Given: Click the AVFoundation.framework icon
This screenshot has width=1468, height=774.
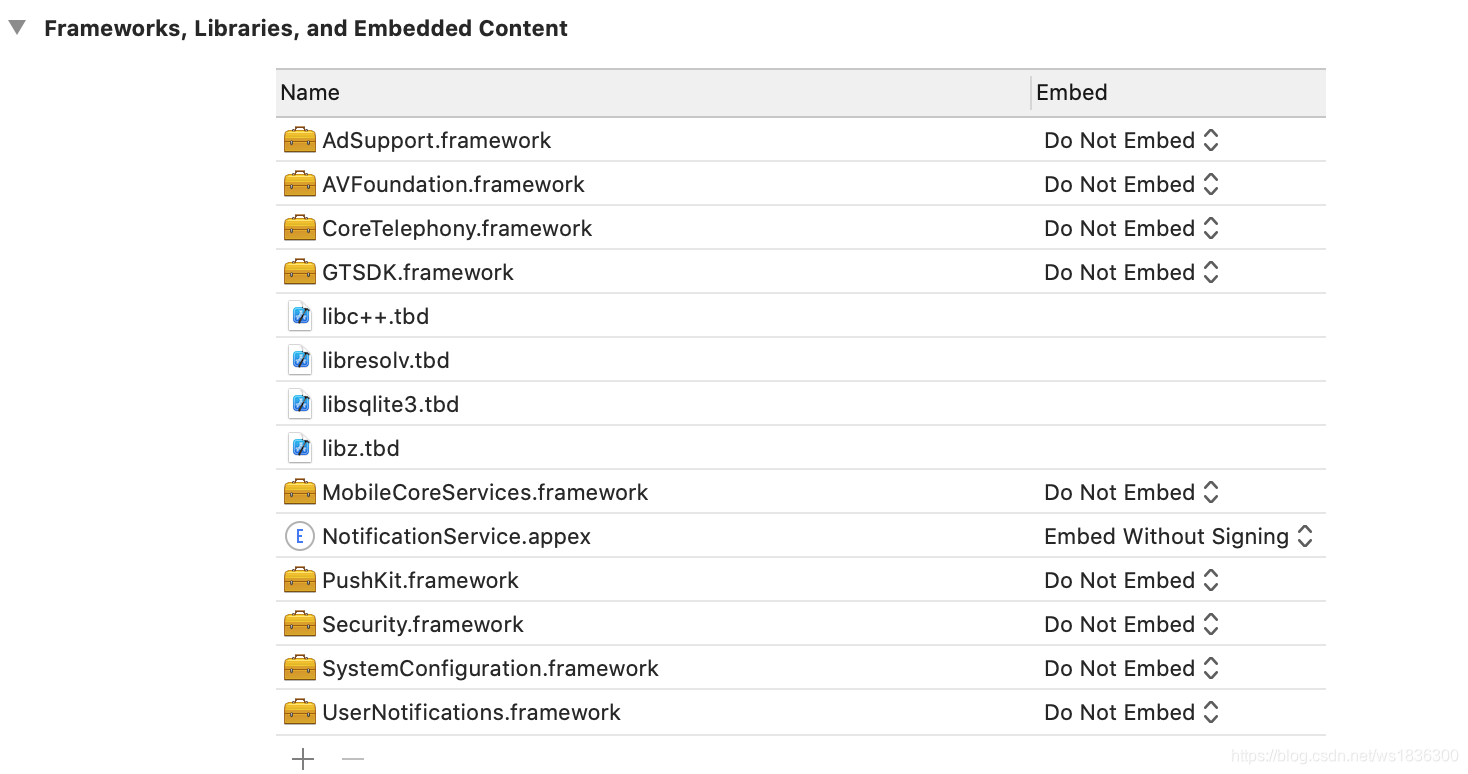Looking at the screenshot, I should coord(300,184).
